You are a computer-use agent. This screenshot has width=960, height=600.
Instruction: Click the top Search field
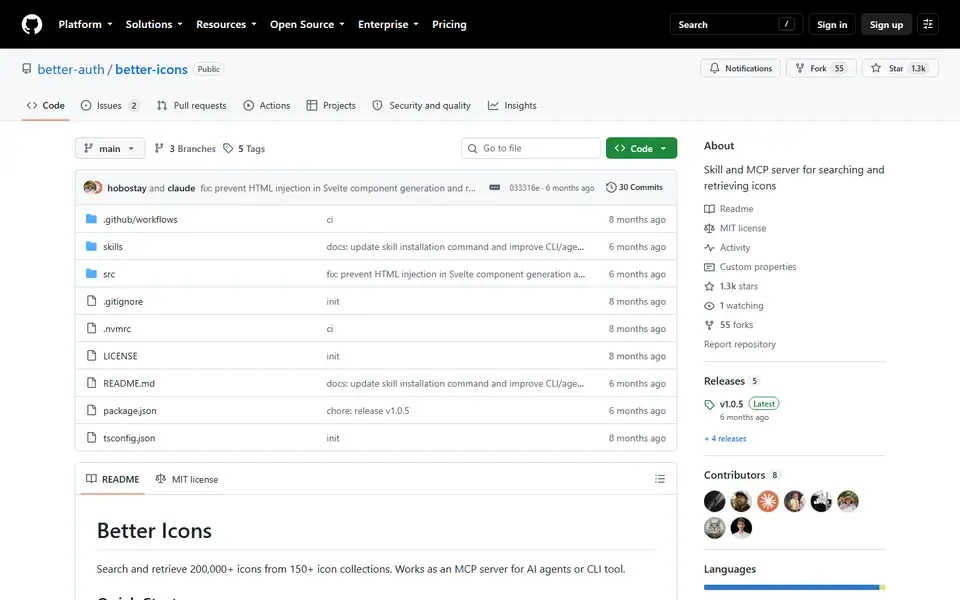736,24
